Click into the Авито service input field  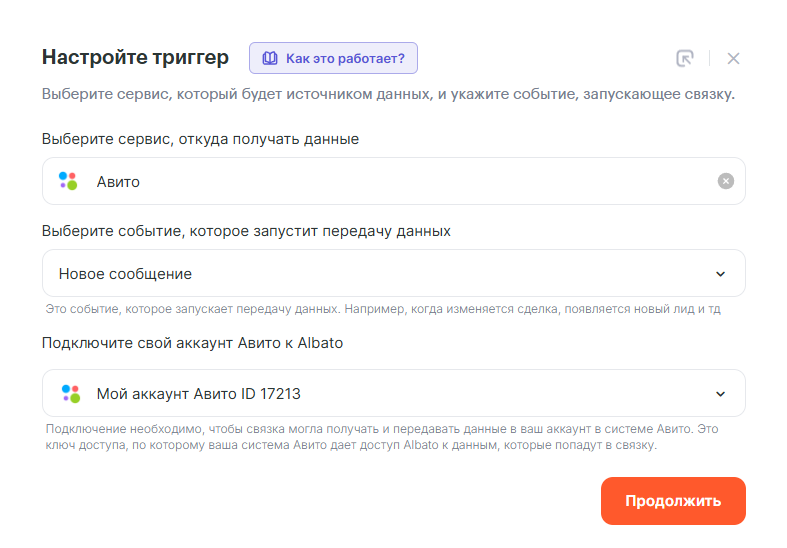(400, 181)
